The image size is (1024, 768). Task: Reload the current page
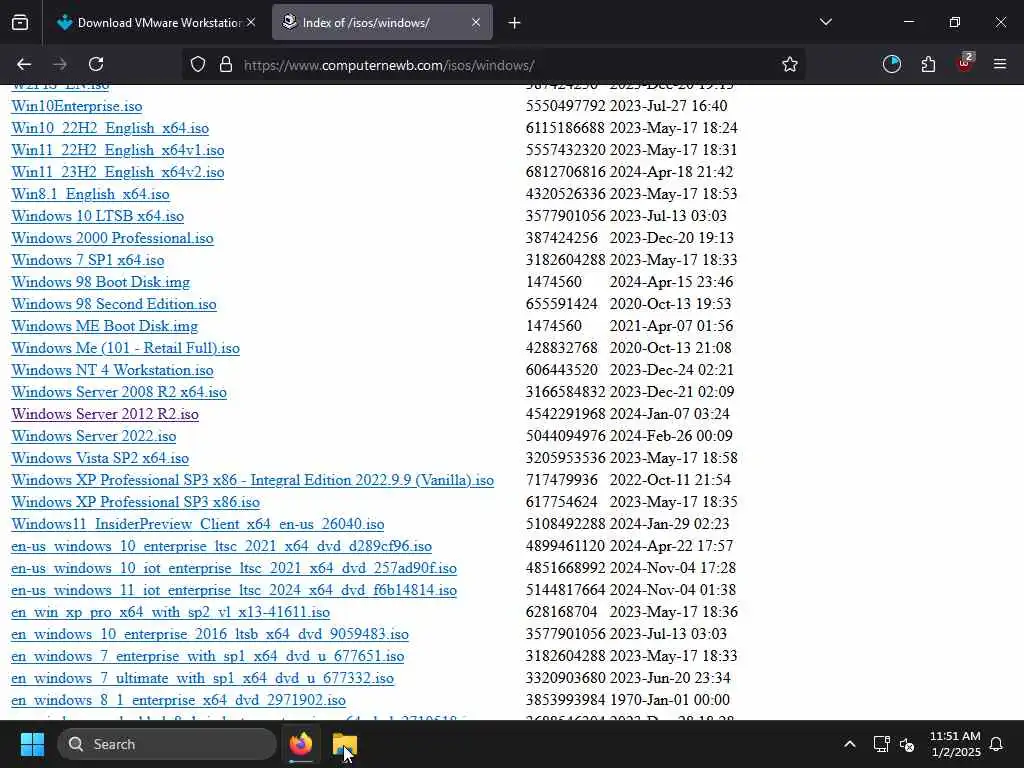[x=96, y=64]
